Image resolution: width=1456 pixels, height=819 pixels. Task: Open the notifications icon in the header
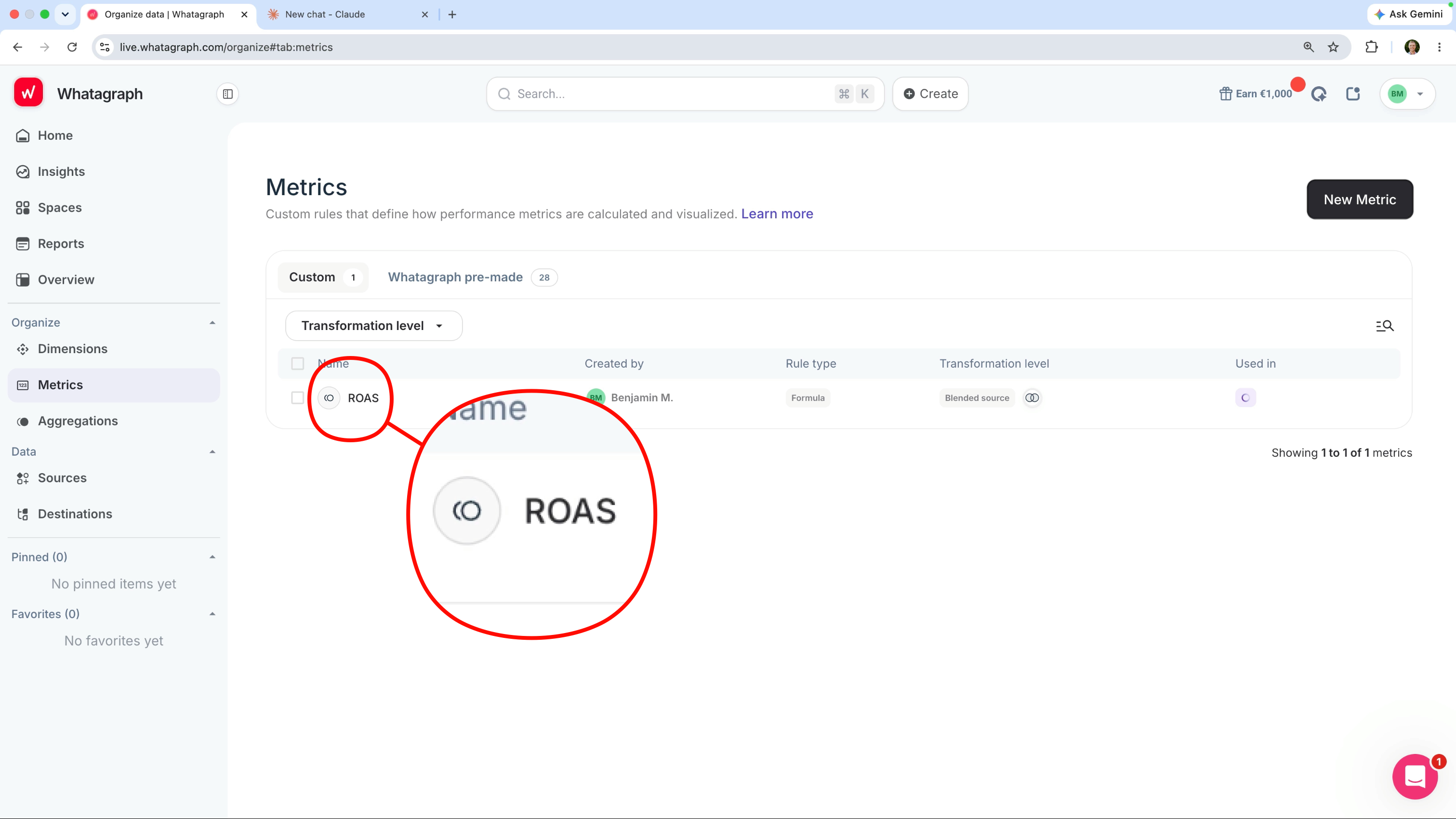[x=1353, y=94]
